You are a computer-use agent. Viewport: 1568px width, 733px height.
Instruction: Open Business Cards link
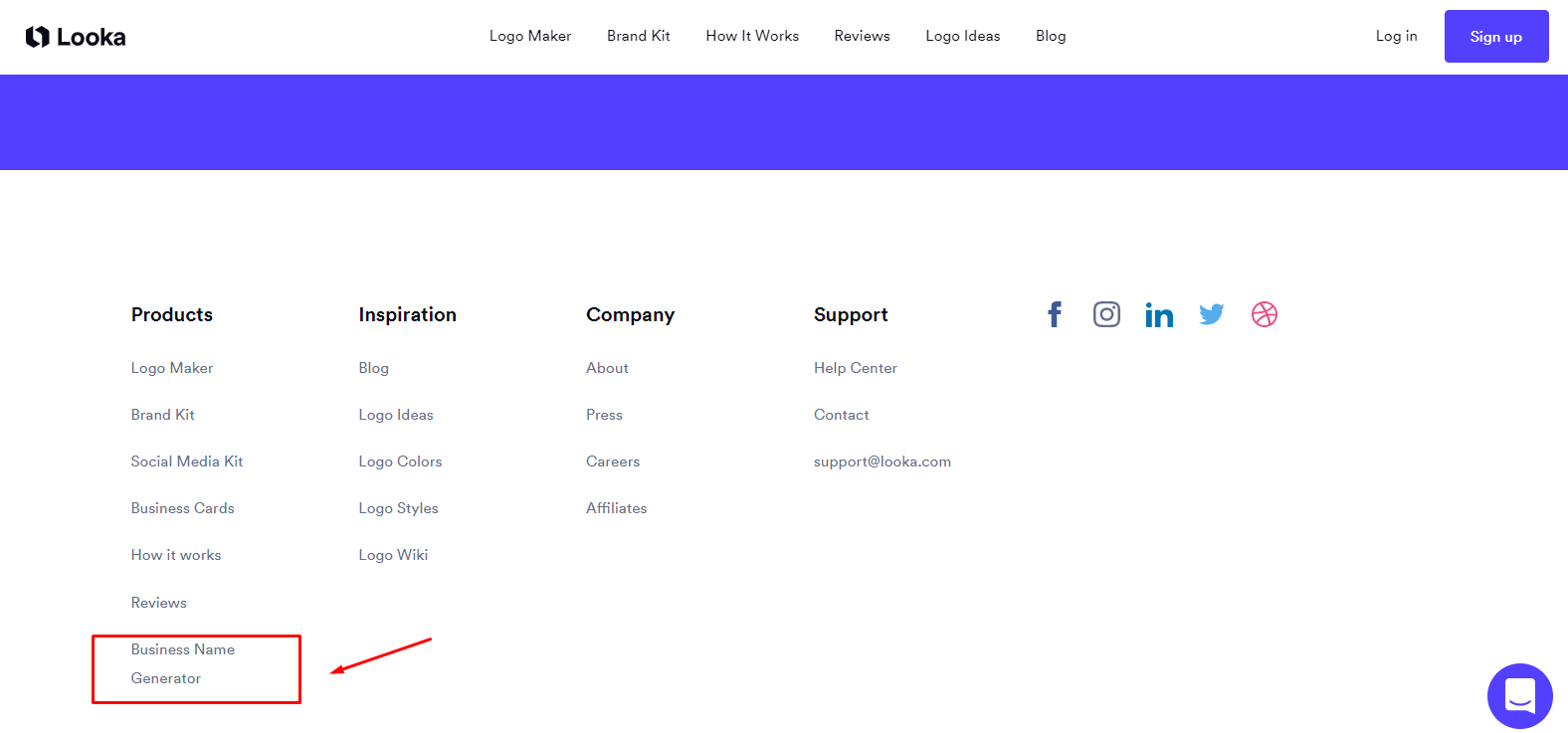pyautogui.click(x=183, y=508)
